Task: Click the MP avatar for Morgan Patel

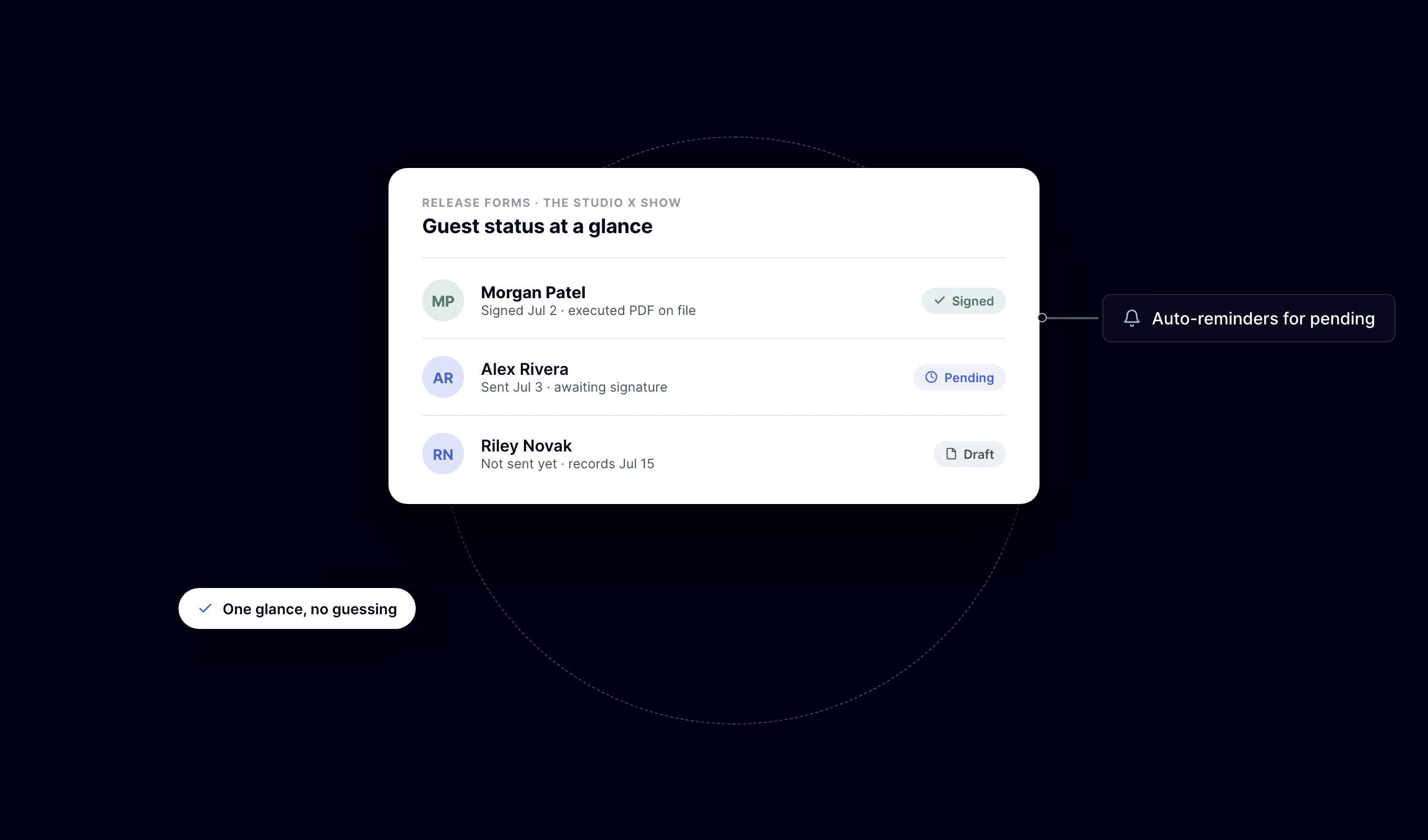Action: pyautogui.click(x=443, y=300)
